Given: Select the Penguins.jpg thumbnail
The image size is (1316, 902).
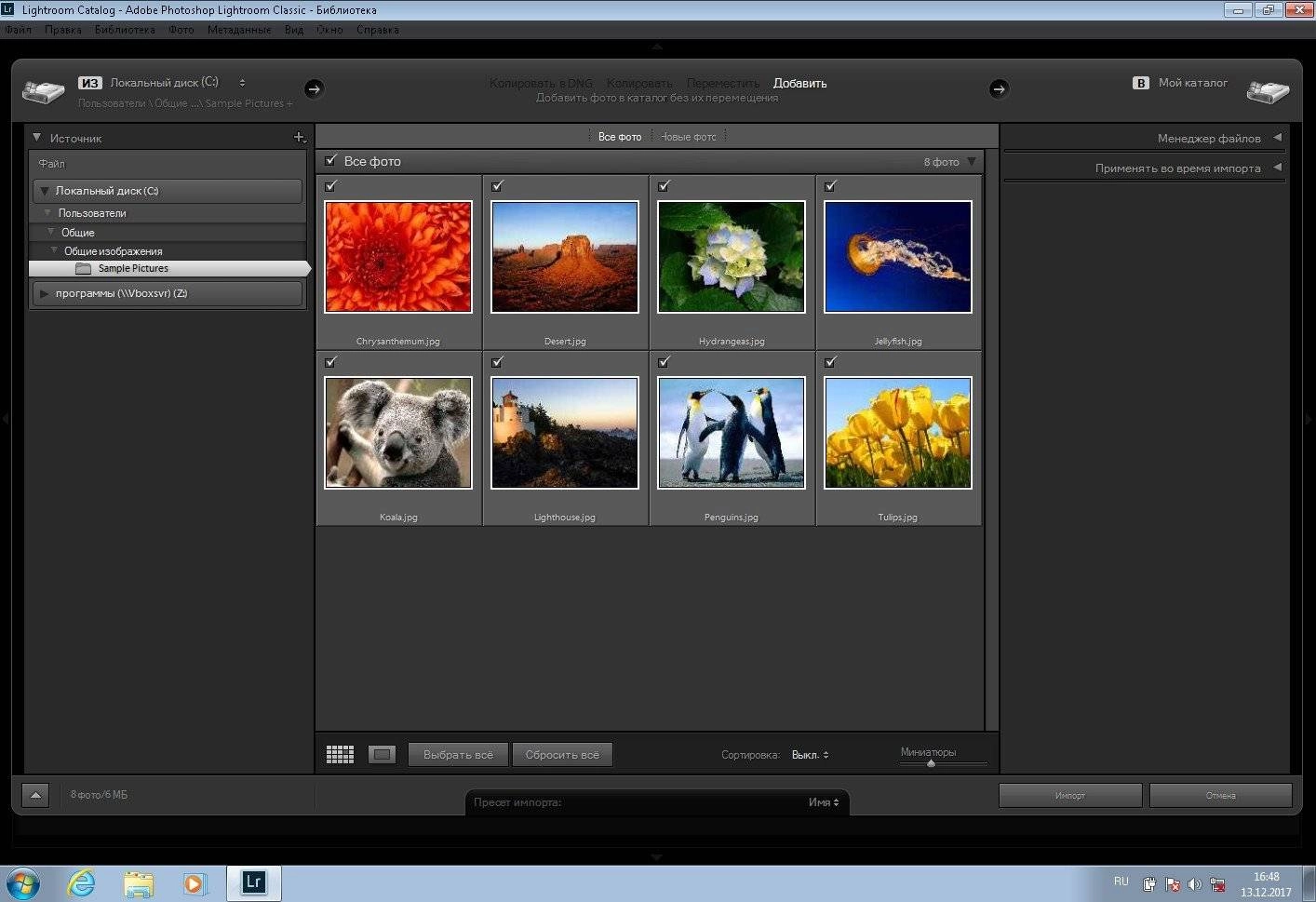Looking at the screenshot, I should pyautogui.click(x=731, y=433).
